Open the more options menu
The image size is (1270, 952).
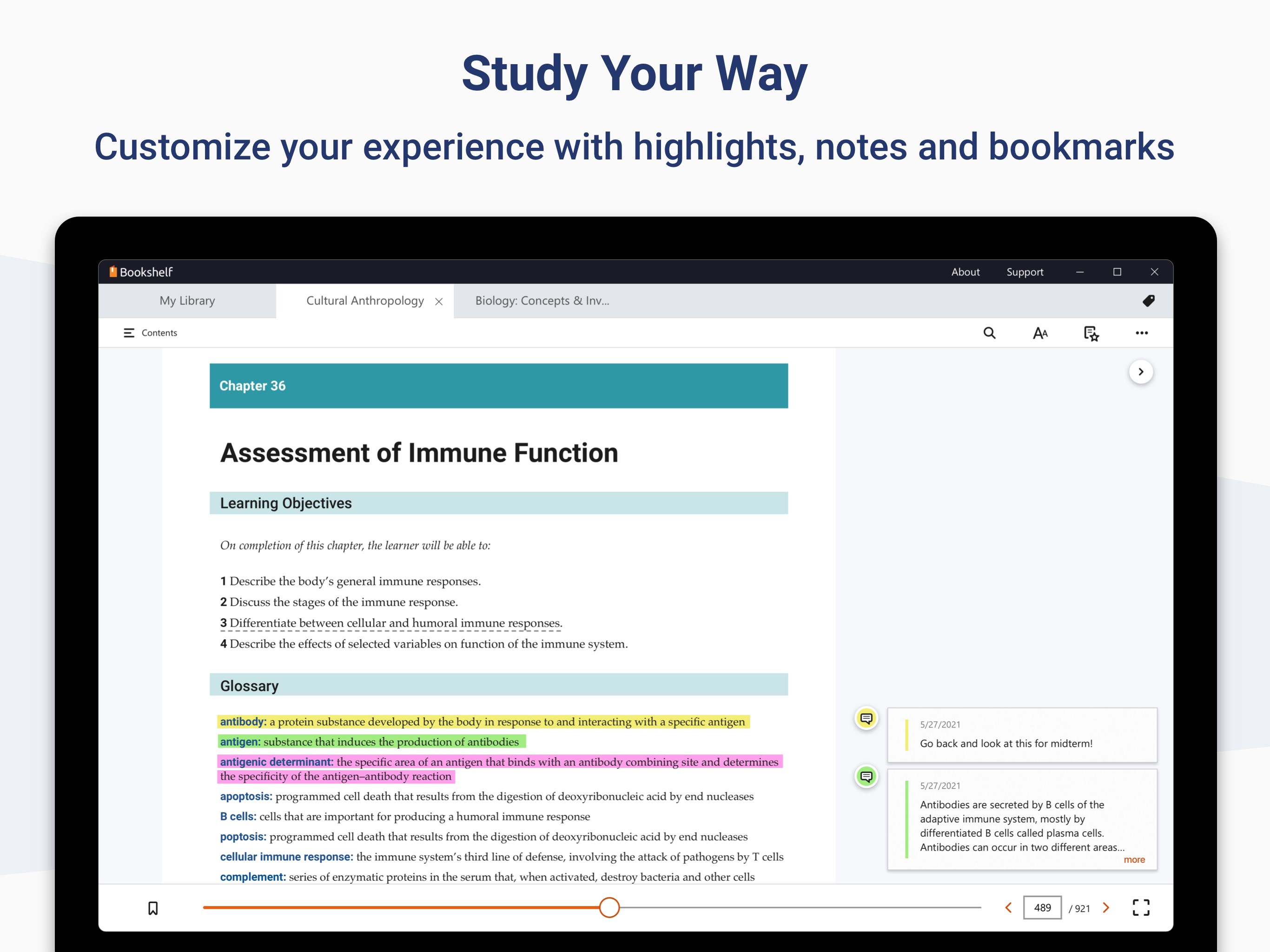pyautogui.click(x=1141, y=333)
